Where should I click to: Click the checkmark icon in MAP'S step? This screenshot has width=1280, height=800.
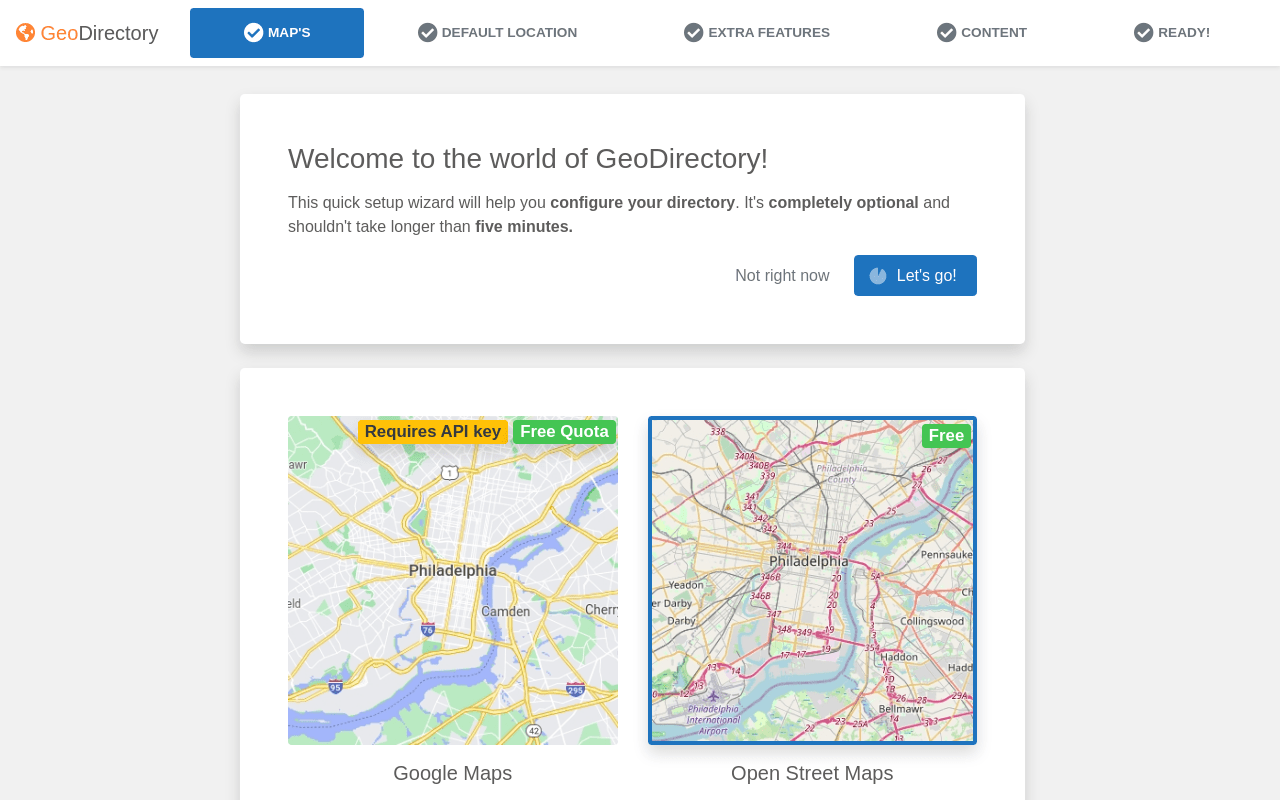(253, 33)
